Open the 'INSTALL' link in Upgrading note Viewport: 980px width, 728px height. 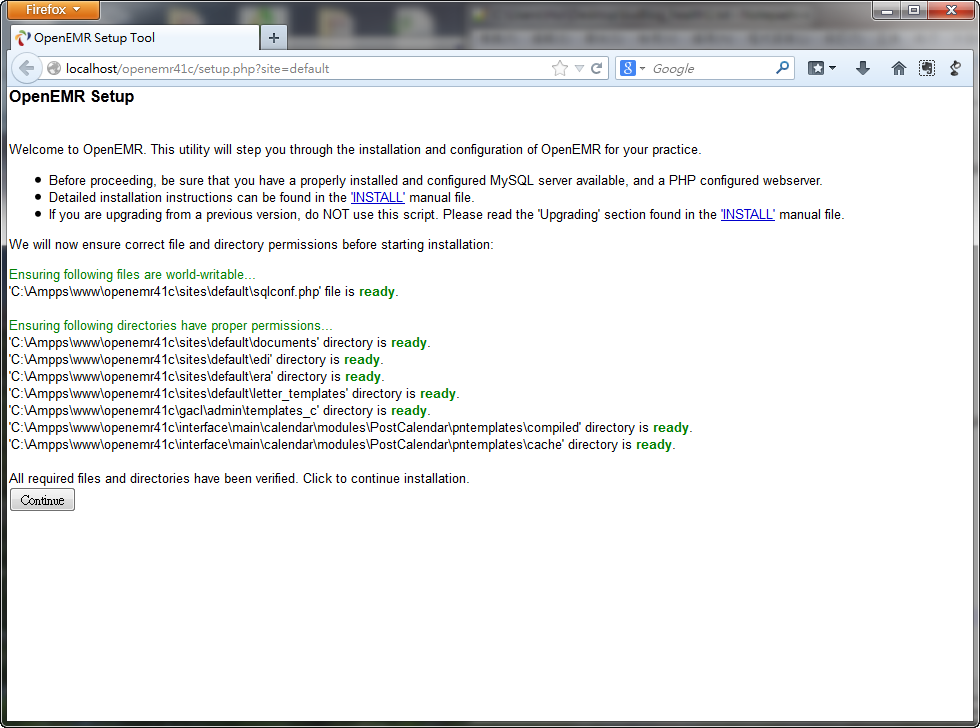pos(747,215)
